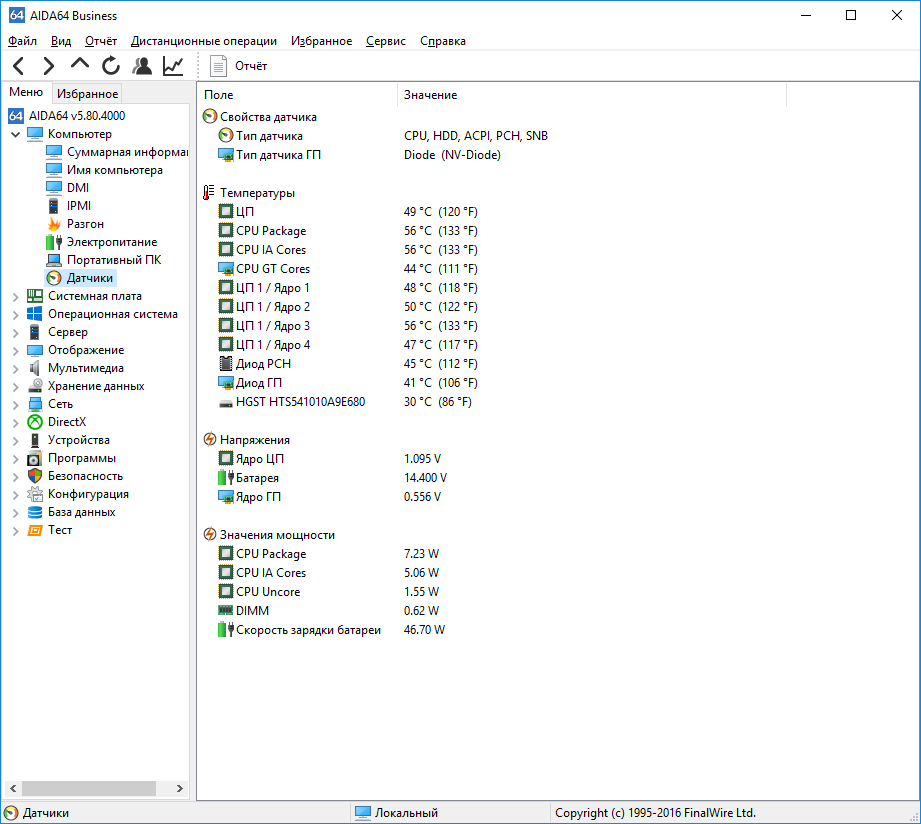The image size is (921, 824).
Task: Click the Значения мощности group icon
Action: coord(210,534)
